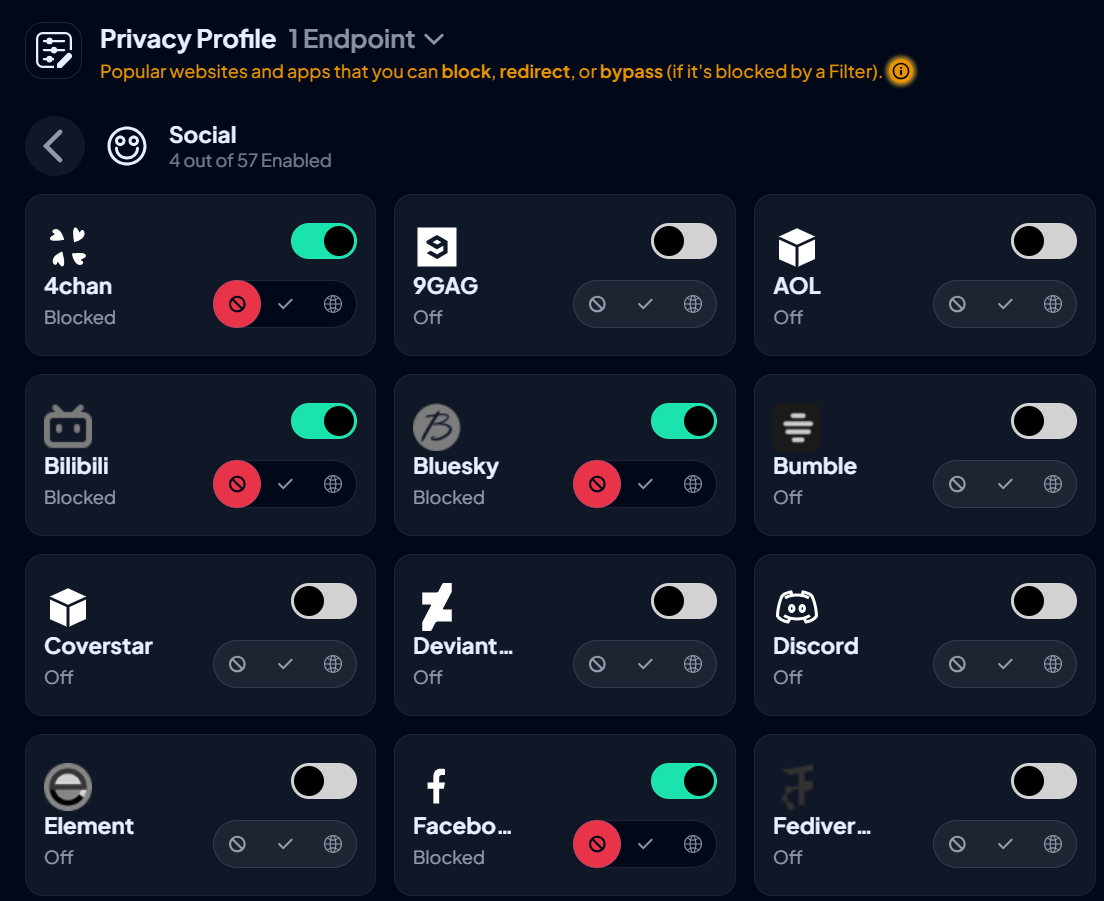Enable the AOL toggle
The height and width of the screenshot is (901, 1104).
(x=1044, y=241)
